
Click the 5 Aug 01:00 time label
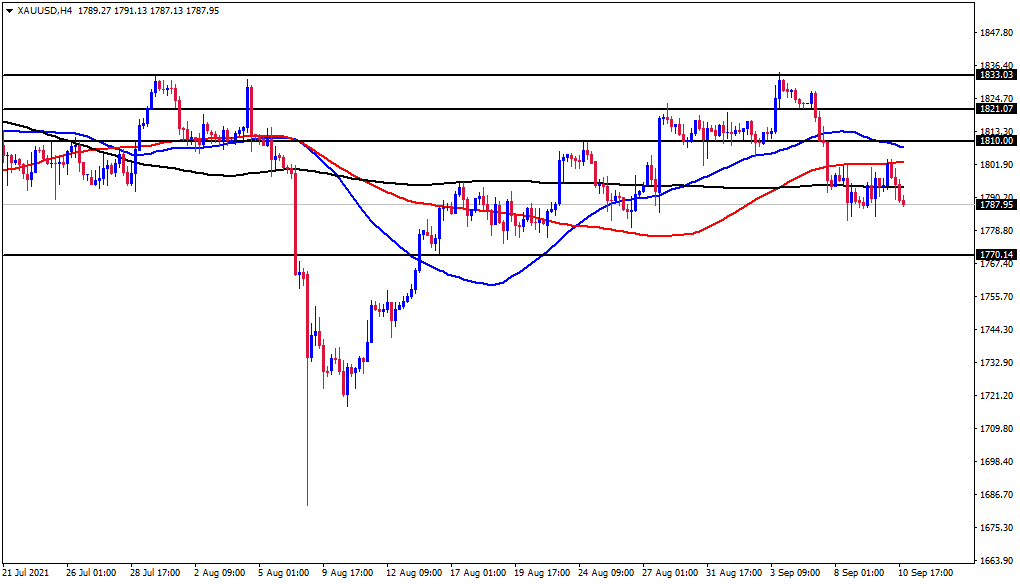[x=284, y=573]
